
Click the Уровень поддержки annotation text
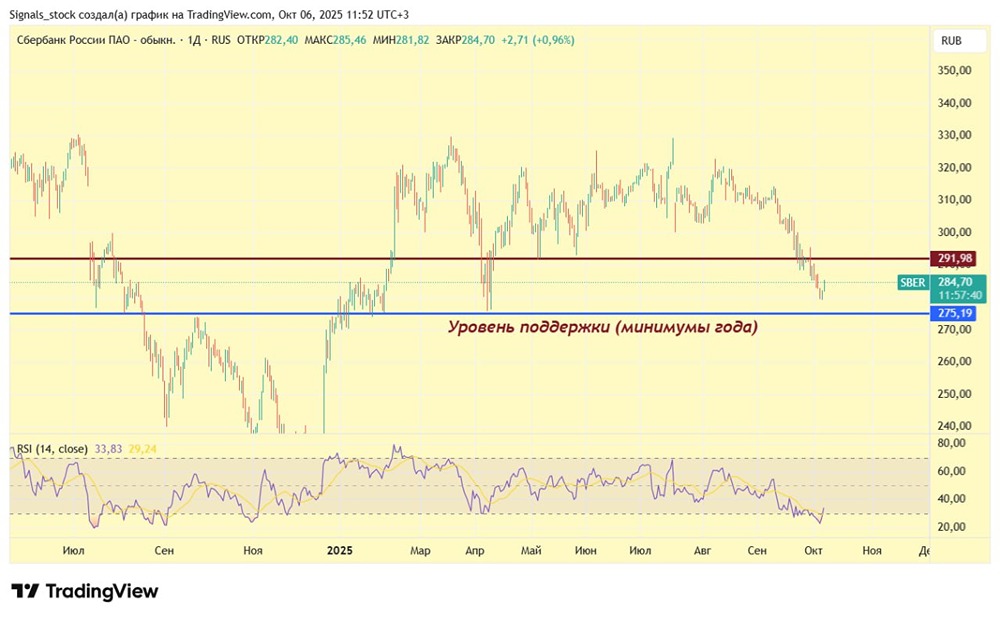click(602, 327)
